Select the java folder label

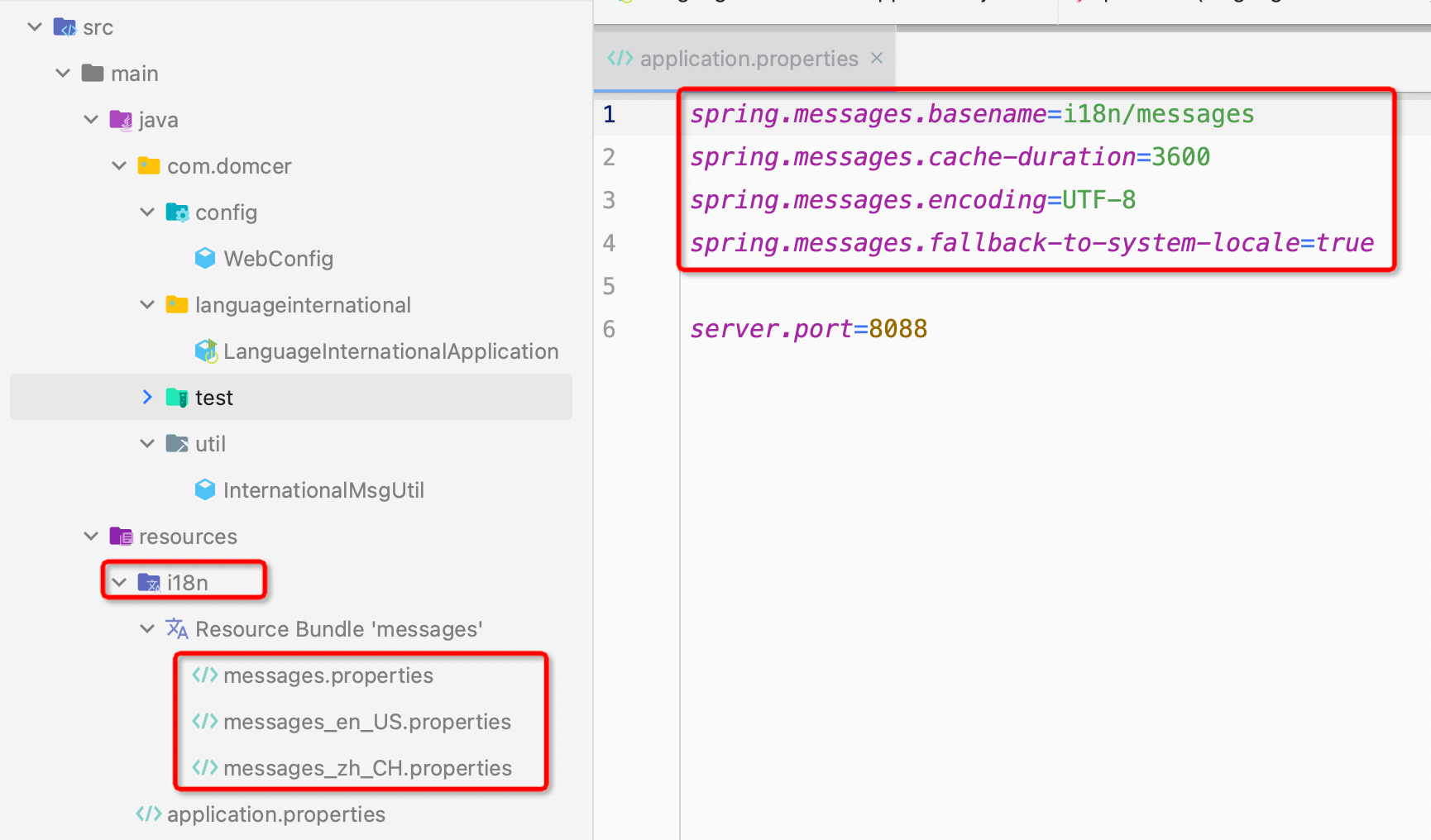point(158,121)
